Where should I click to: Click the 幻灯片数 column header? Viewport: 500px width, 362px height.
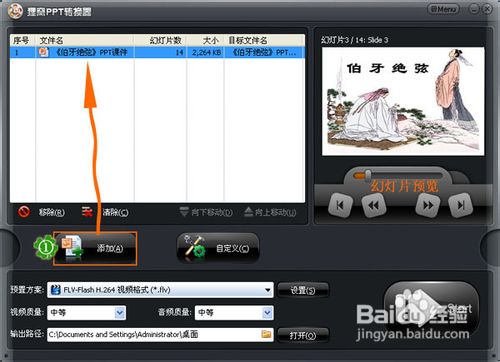[161, 40]
